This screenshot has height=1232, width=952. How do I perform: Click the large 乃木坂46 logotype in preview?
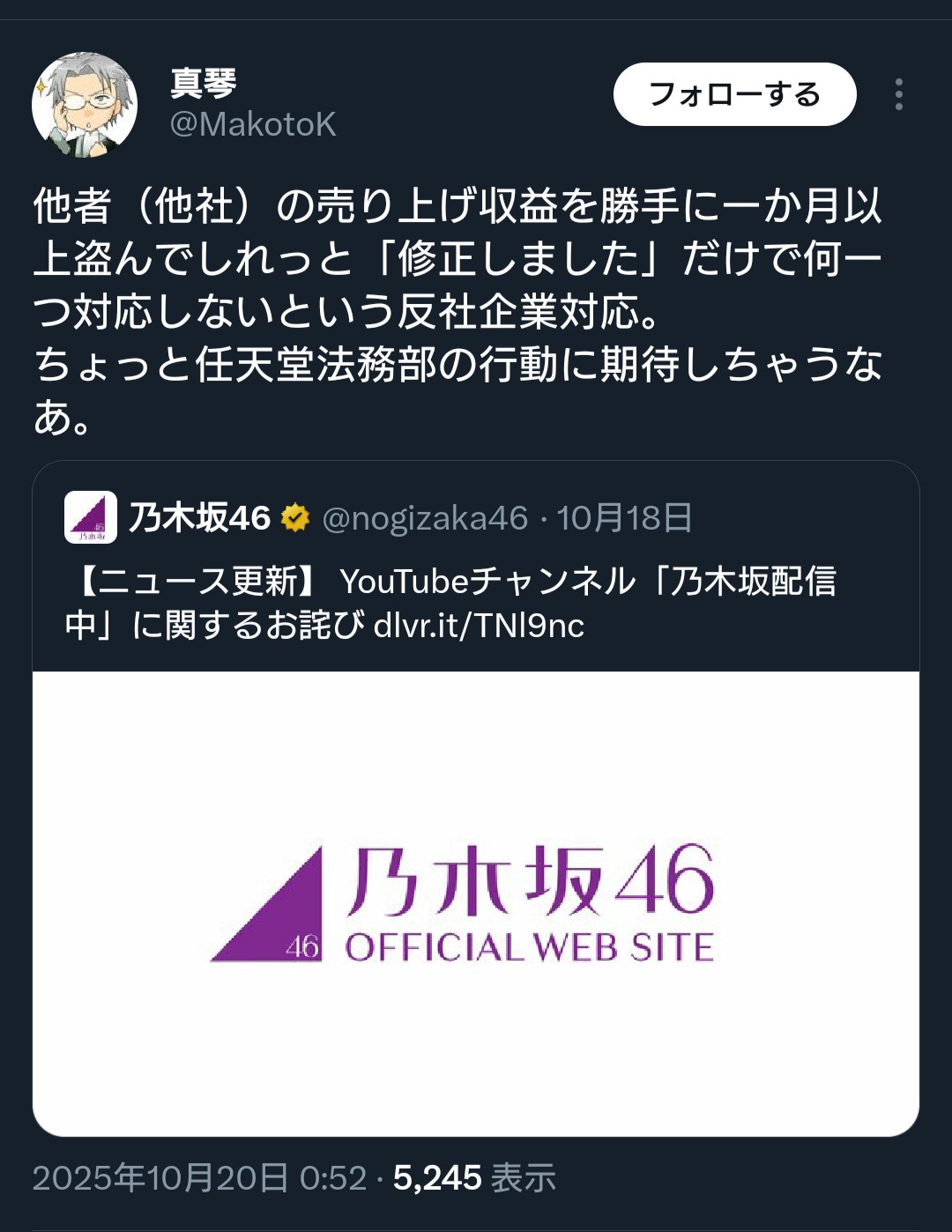[x=530, y=880]
